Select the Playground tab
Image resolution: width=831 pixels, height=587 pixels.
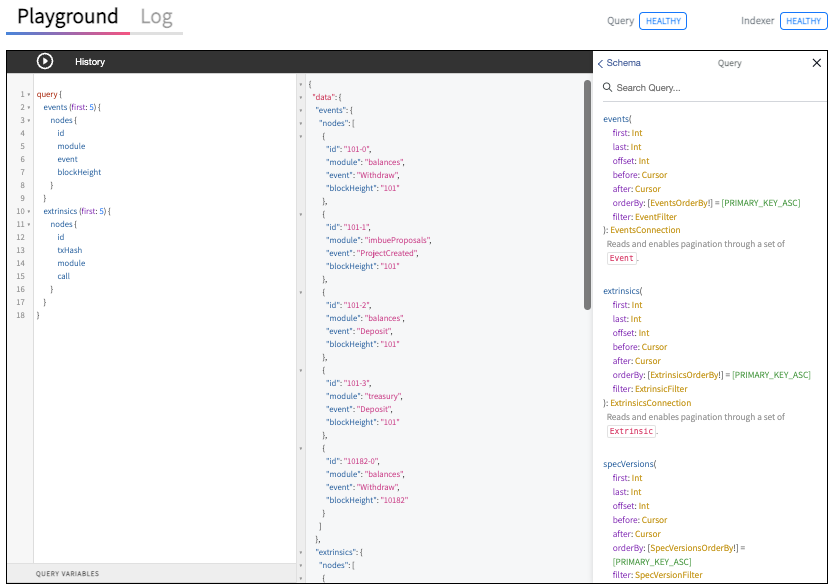[x=67, y=16]
